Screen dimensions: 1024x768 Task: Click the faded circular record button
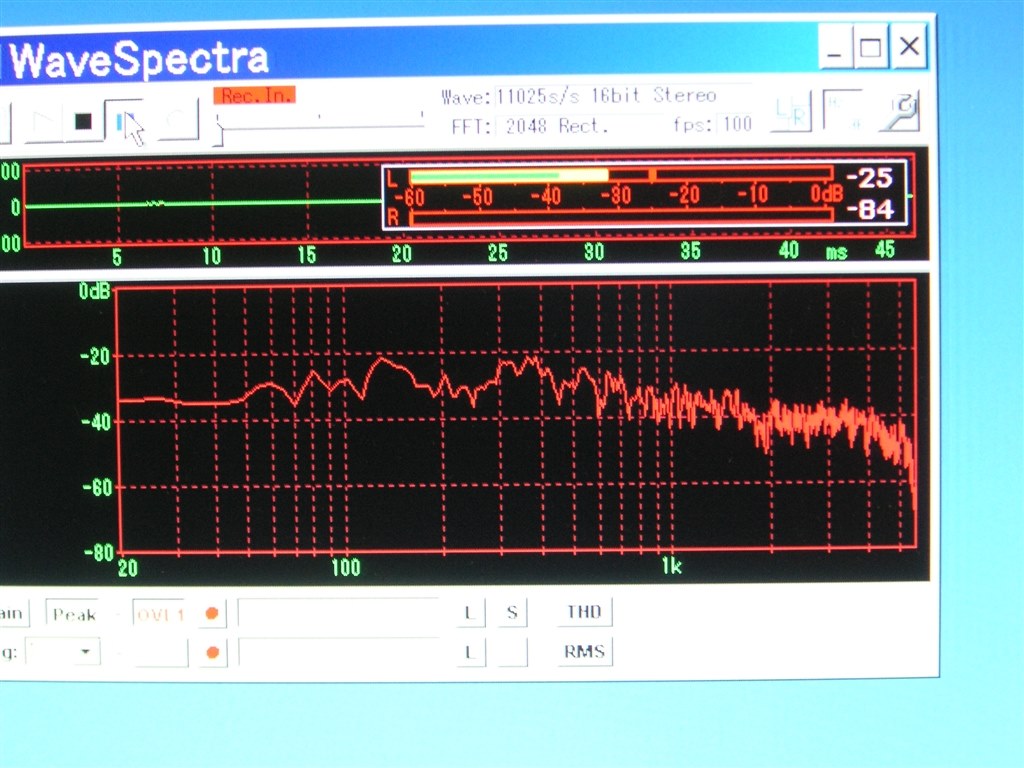176,121
